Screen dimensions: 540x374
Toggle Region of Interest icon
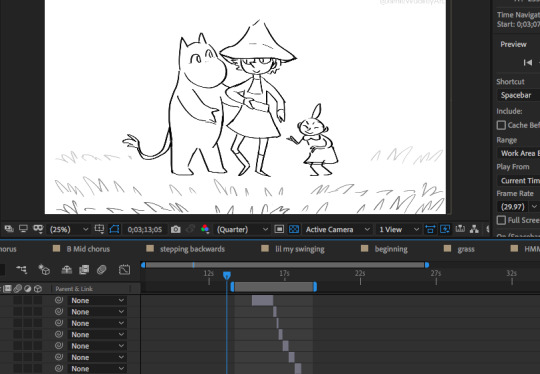tap(279, 229)
